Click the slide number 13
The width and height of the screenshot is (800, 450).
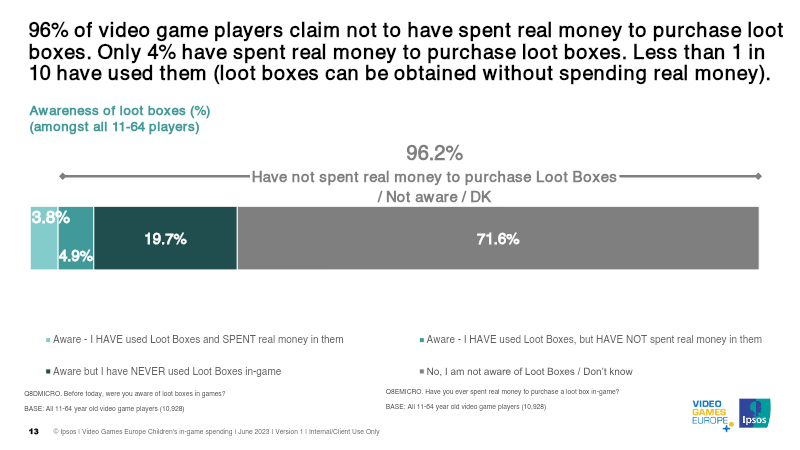click(x=34, y=432)
